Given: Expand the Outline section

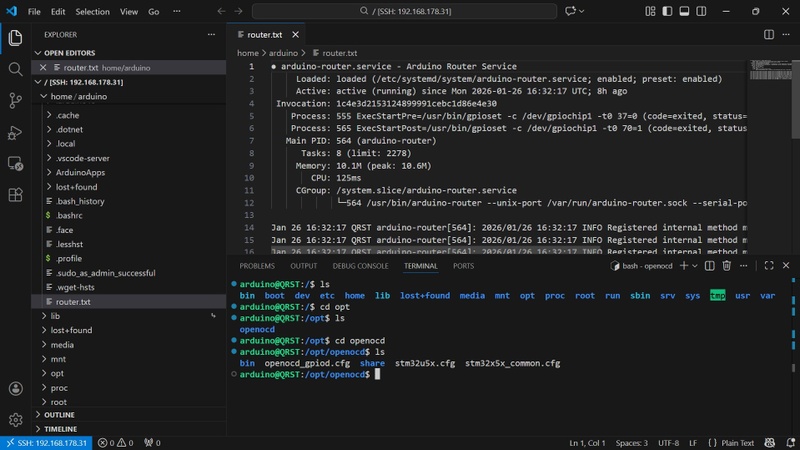Looking at the screenshot, I should click(x=60, y=414).
